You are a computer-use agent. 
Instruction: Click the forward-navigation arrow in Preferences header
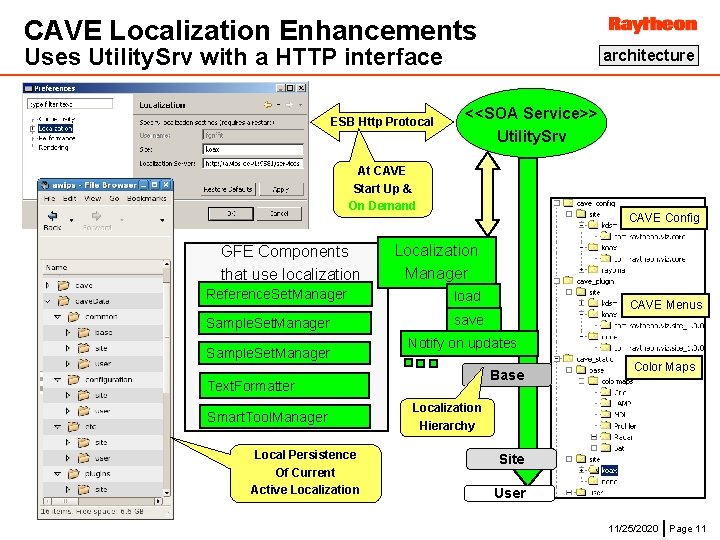(289, 105)
